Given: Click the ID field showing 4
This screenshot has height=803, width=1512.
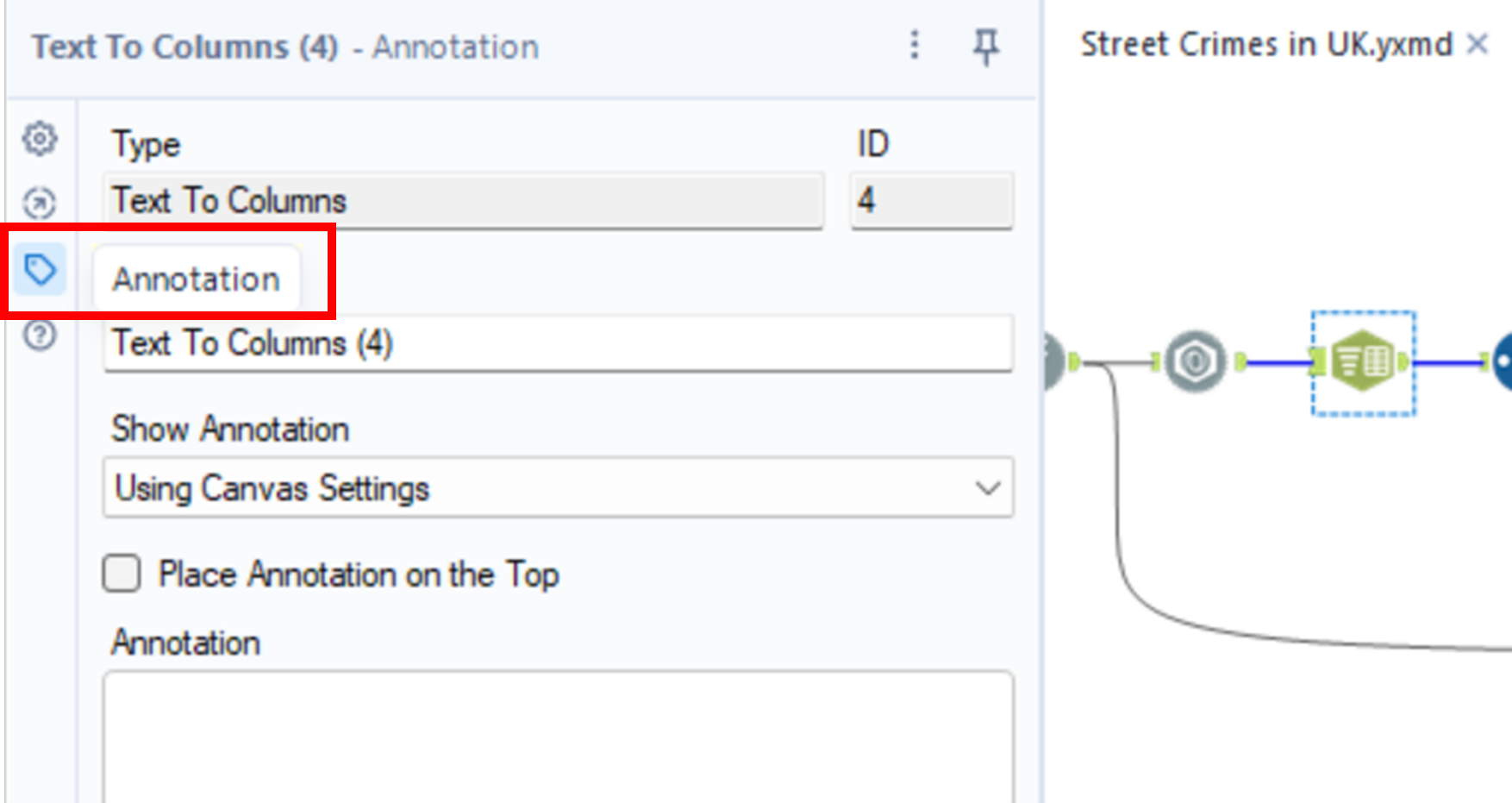Looking at the screenshot, I should pyautogui.click(x=931, y=201).
